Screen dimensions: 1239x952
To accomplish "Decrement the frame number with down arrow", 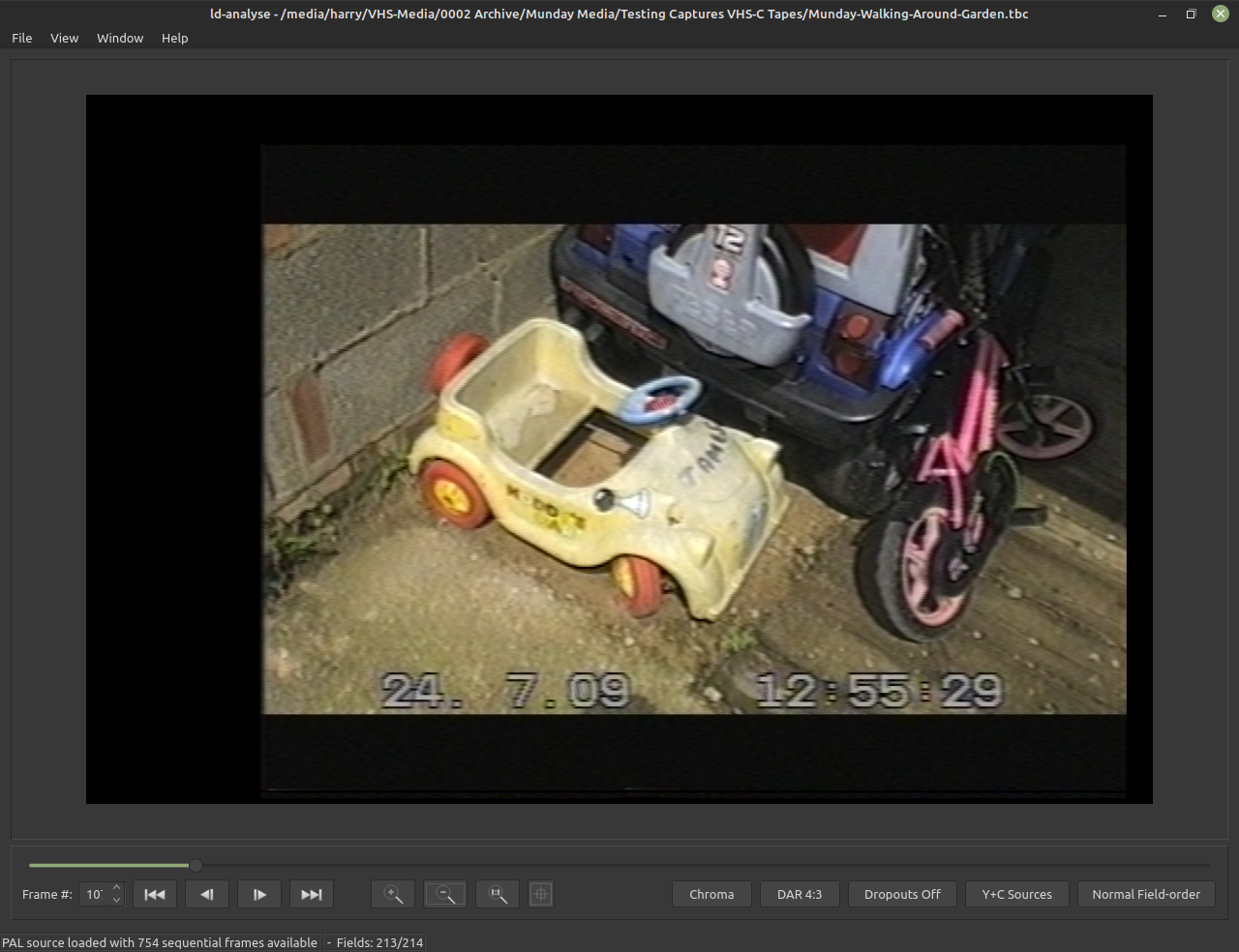I will pos(117,901).
